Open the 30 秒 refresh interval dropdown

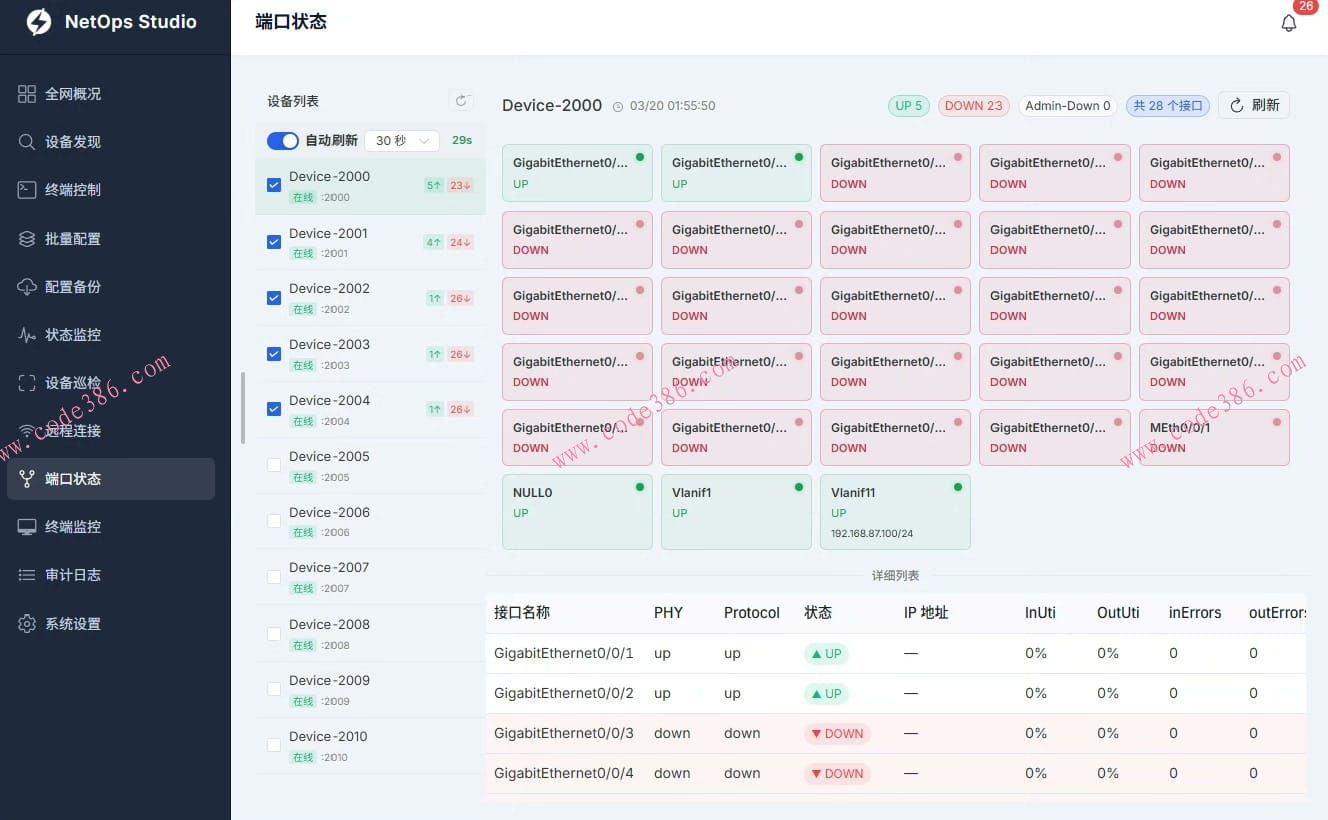[x=401, y=140]
